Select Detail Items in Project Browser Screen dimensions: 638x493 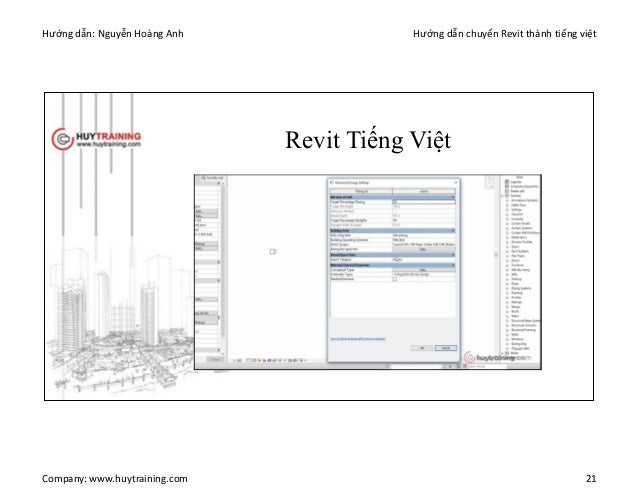(x=519, y=237)
